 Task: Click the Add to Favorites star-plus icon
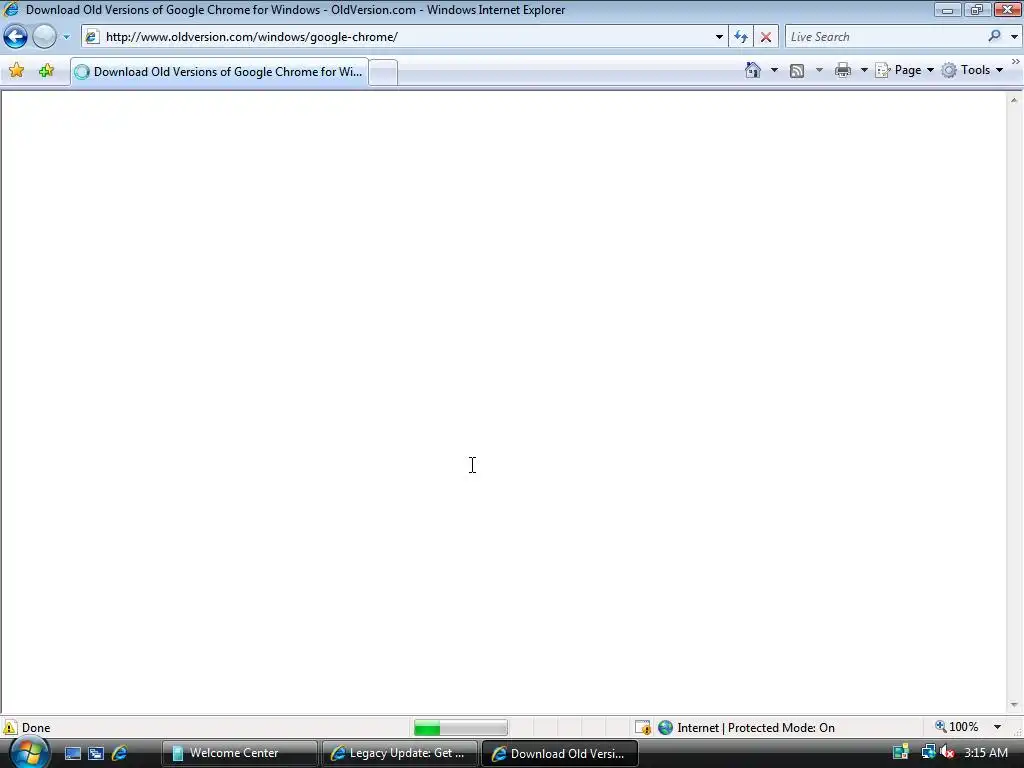pos(46,71)
